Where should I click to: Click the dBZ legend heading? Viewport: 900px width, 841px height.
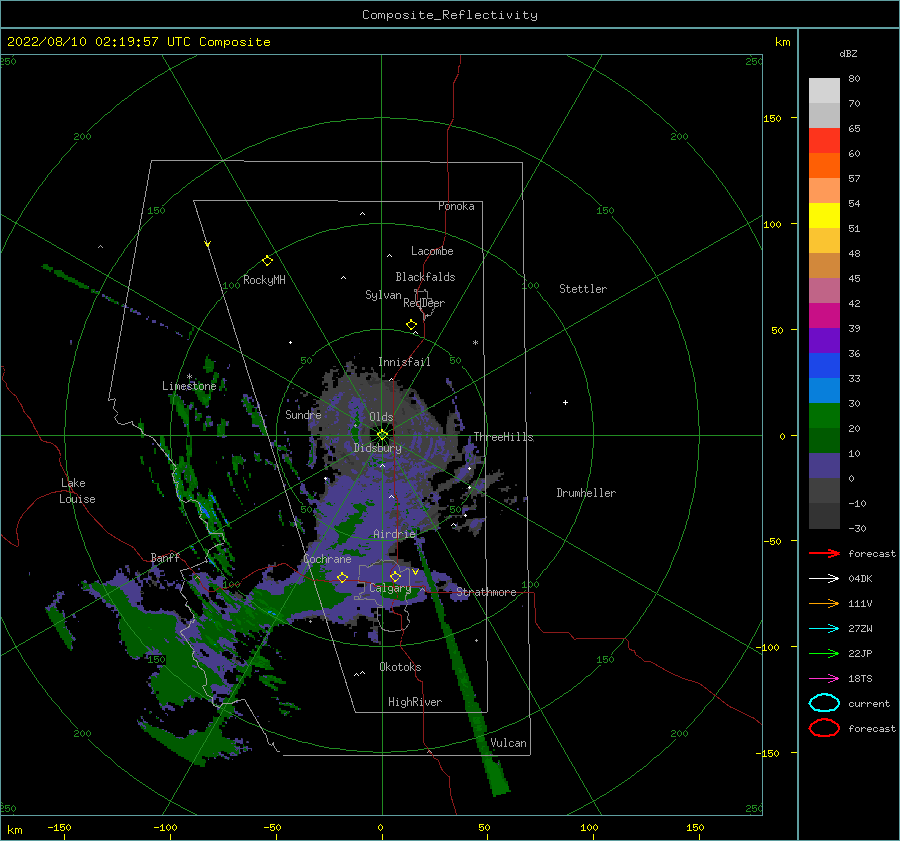pyautogui.click(x=848, y=53)
